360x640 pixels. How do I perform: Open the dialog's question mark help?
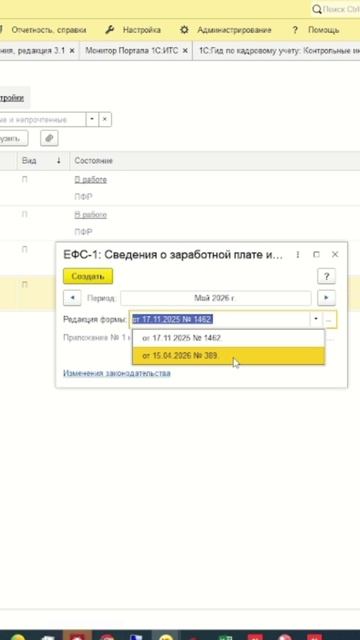327,276
